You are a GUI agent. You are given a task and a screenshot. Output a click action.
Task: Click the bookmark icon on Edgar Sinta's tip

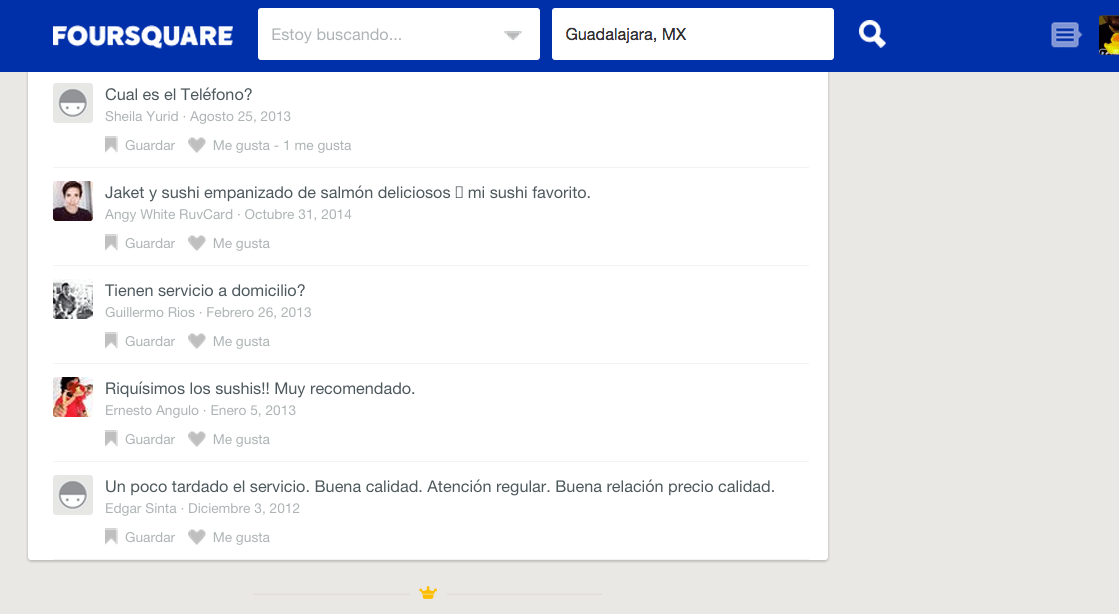(x=111, y=537)
